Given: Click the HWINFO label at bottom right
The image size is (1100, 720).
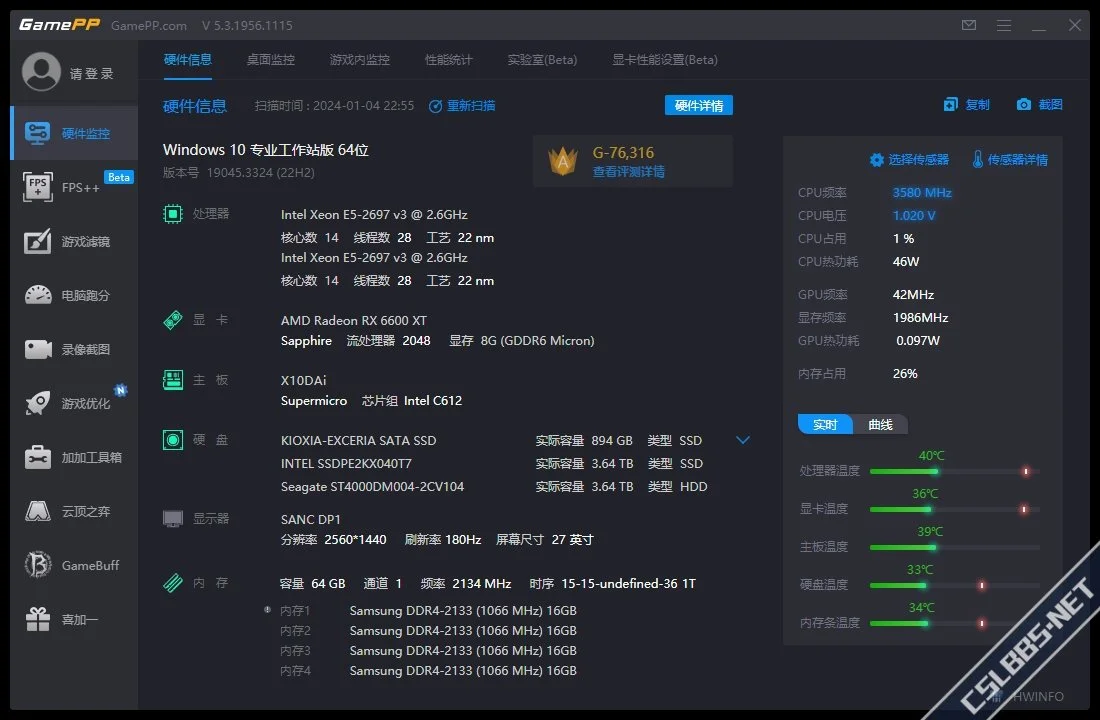Looking at the screenshot, I should [x=1038, y=696].
